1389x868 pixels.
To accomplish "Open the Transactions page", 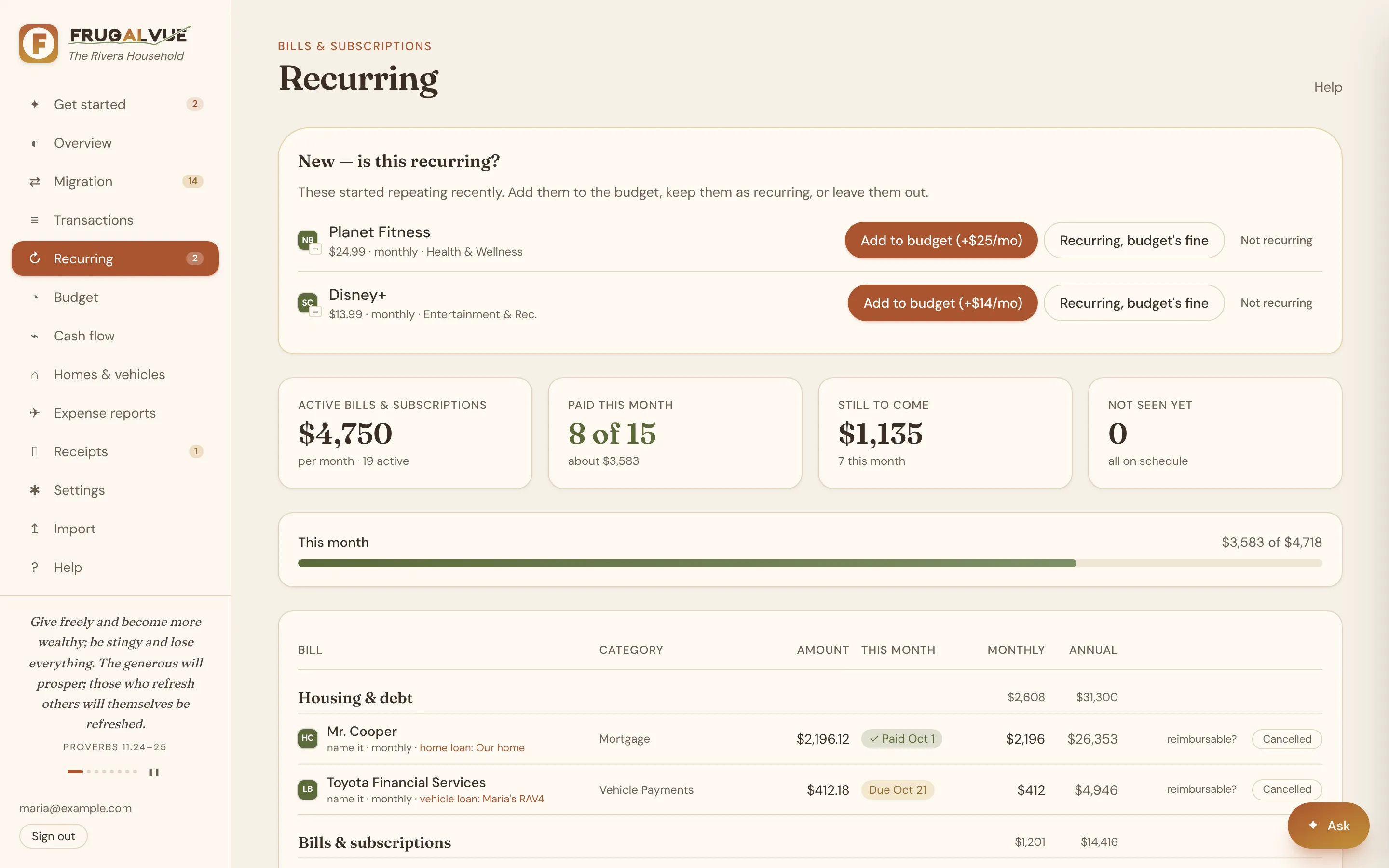I will (x=115, y=220).
